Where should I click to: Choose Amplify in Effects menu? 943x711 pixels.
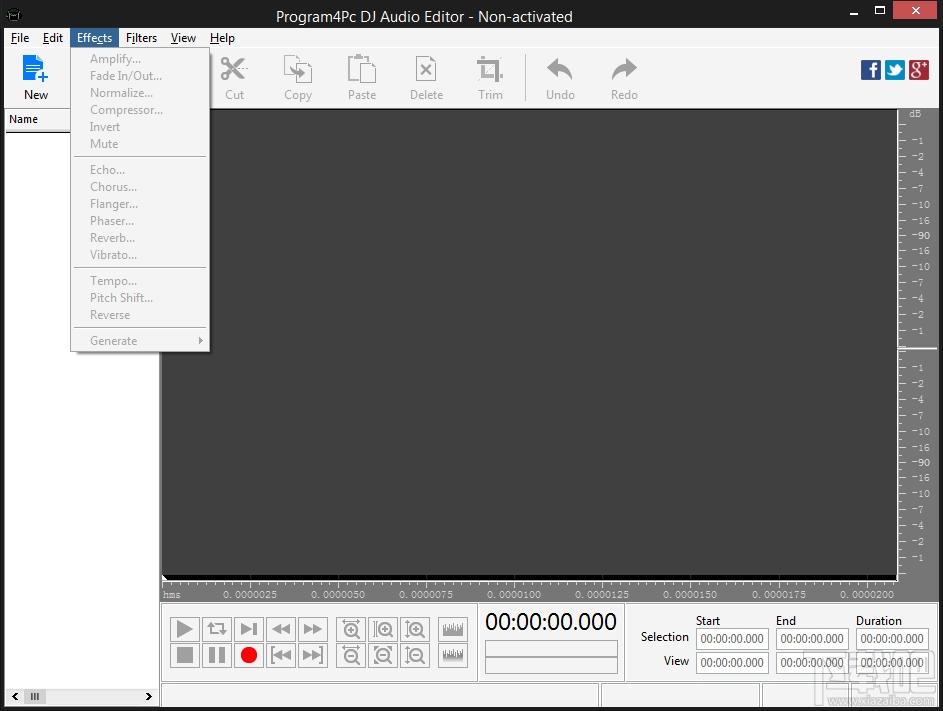pos(140,59)
